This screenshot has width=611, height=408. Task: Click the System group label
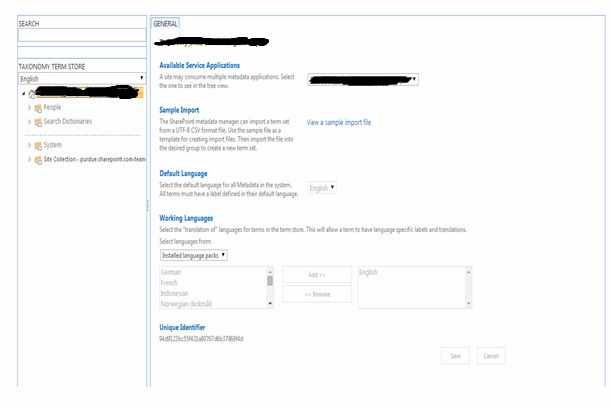53,145
